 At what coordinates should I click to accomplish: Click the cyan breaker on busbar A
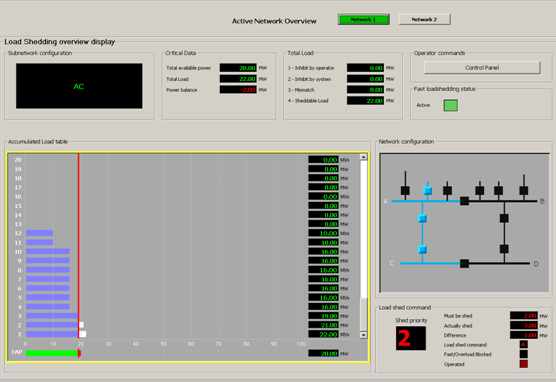[428, 191]
